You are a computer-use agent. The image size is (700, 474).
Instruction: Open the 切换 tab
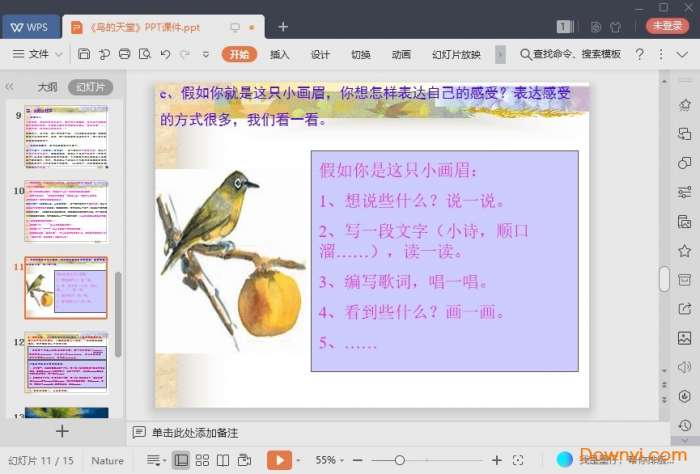pyautogui.click(x=361, y=54)
